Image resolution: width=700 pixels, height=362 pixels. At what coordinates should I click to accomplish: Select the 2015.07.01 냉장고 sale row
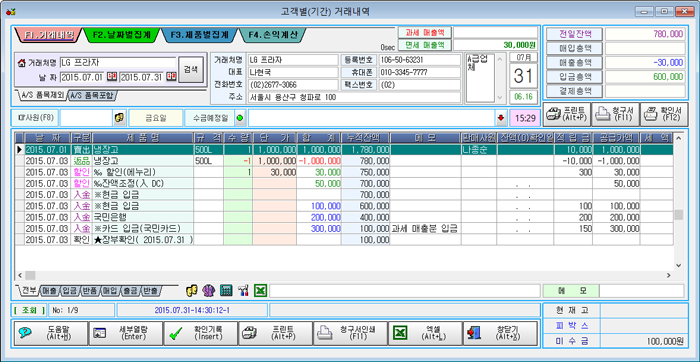coord(344,150)
